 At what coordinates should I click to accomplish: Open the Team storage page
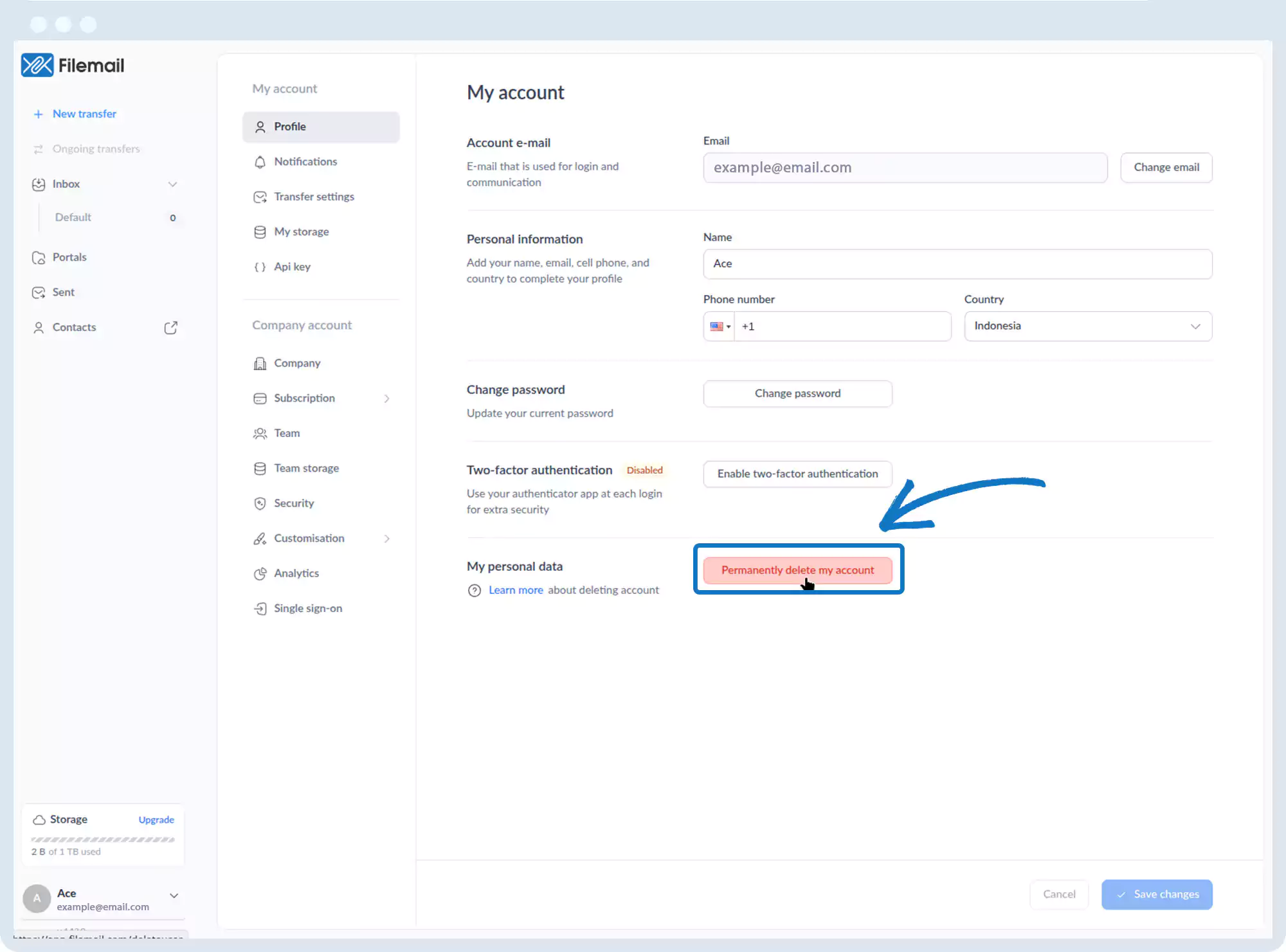point(306,469)
